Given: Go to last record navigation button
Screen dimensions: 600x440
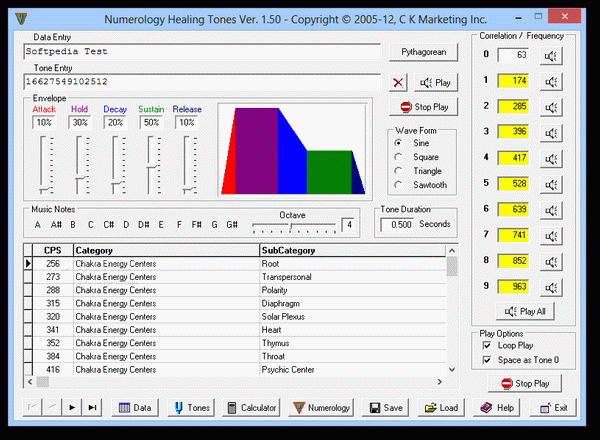Looking at the screenshot, I should (92, 407).
